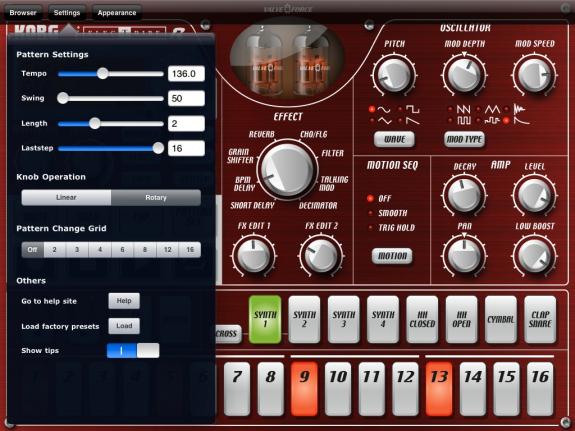Toggle the Show tips switch
Screen dimensions: 575x431
pos(133,351)
